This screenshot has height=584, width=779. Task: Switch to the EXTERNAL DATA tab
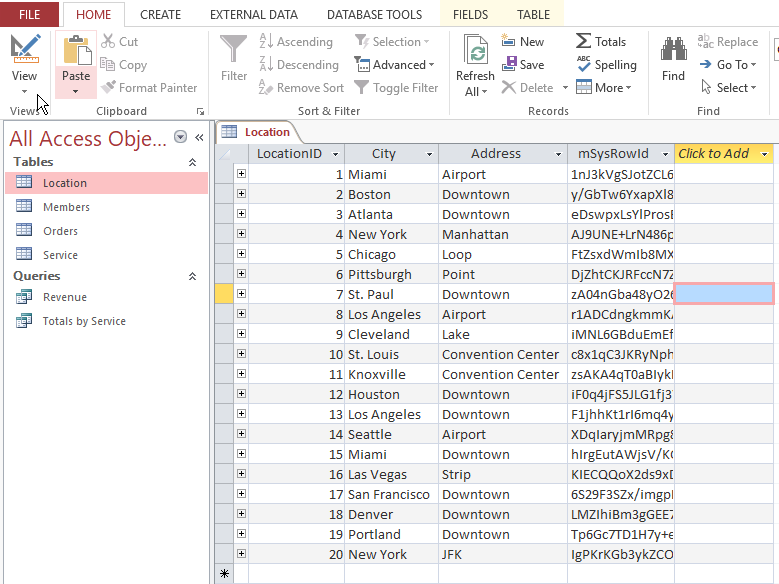pos(254,14)
